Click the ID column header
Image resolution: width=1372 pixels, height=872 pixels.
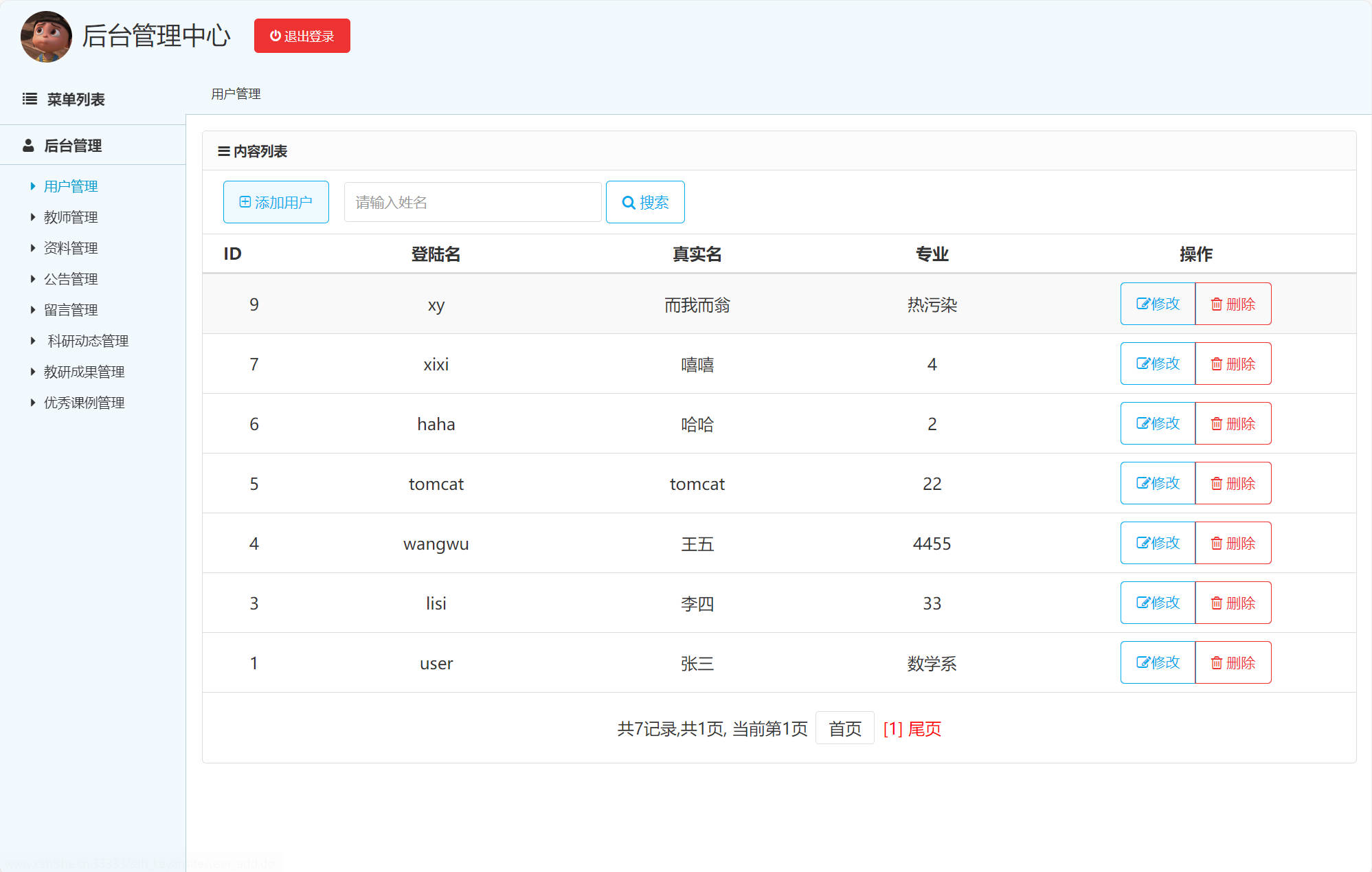coord(232,254)
